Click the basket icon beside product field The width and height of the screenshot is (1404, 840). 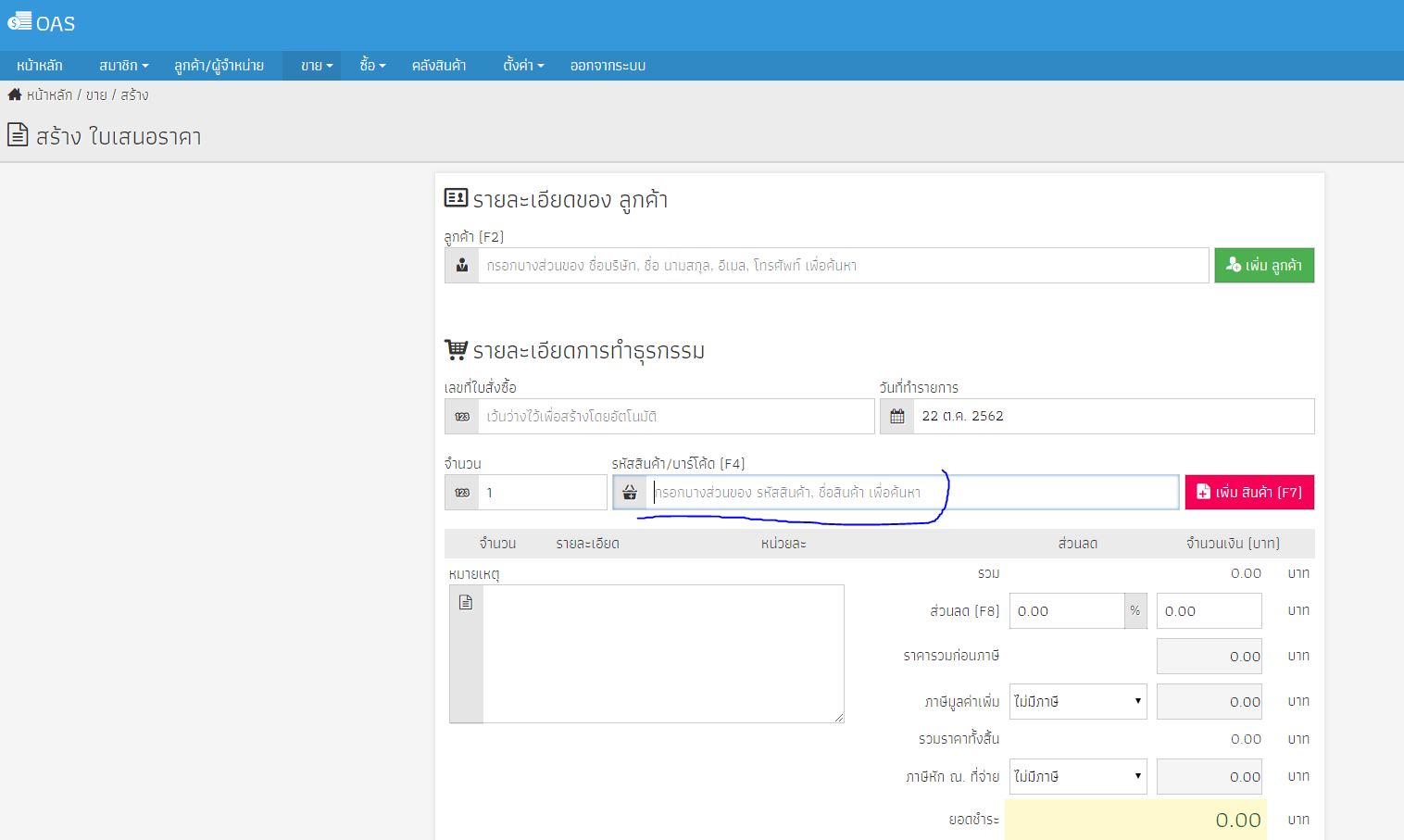coord(630,493)
